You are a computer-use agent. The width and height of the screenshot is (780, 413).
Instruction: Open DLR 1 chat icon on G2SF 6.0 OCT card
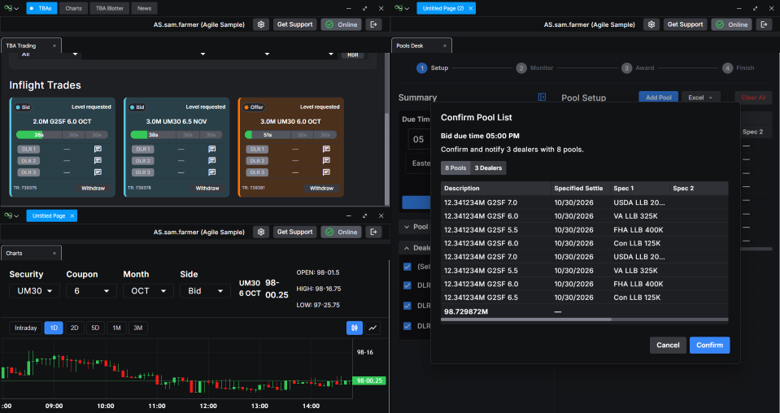98,149
